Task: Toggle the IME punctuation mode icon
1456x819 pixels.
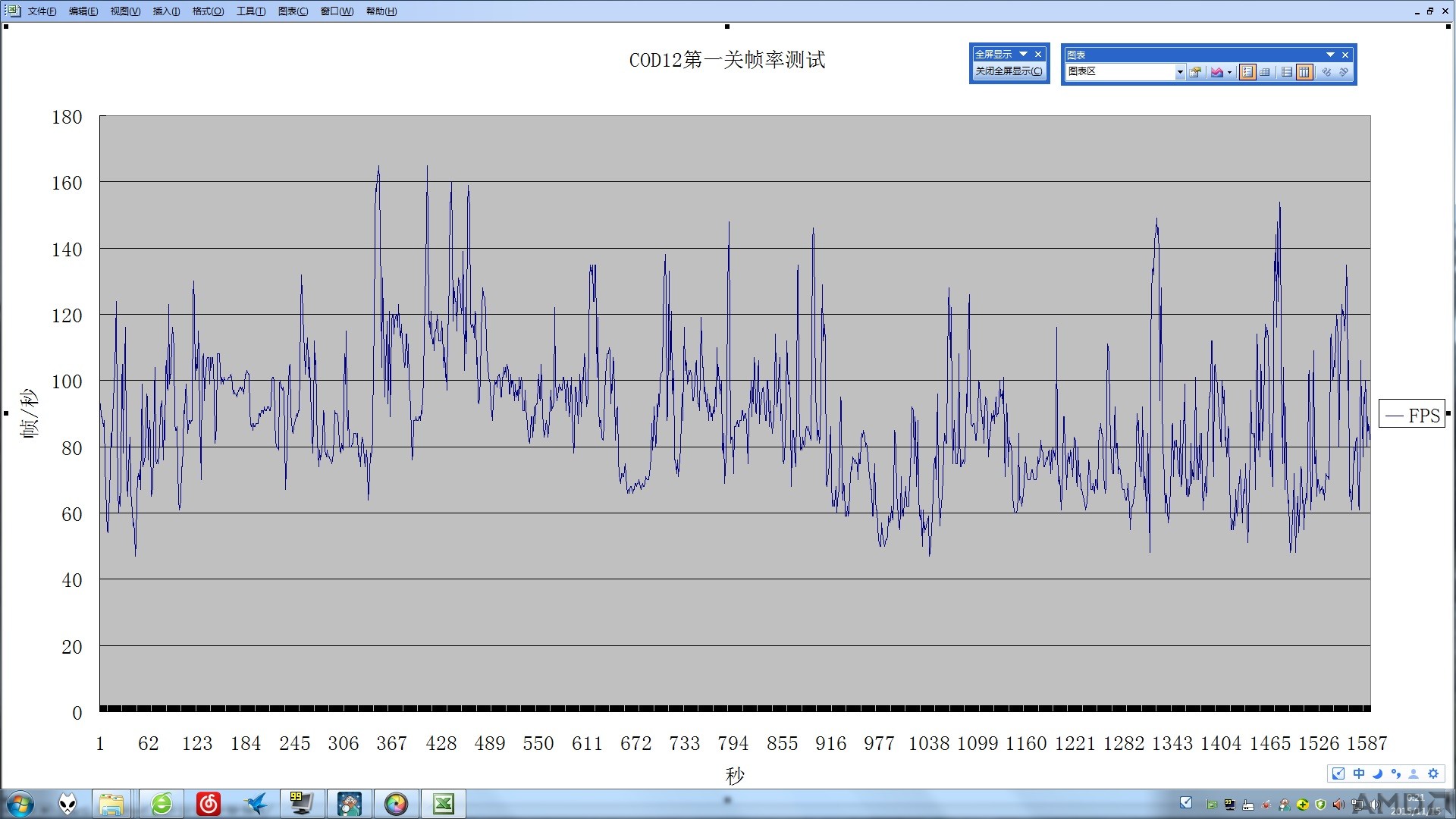Action: [1395, 773]
